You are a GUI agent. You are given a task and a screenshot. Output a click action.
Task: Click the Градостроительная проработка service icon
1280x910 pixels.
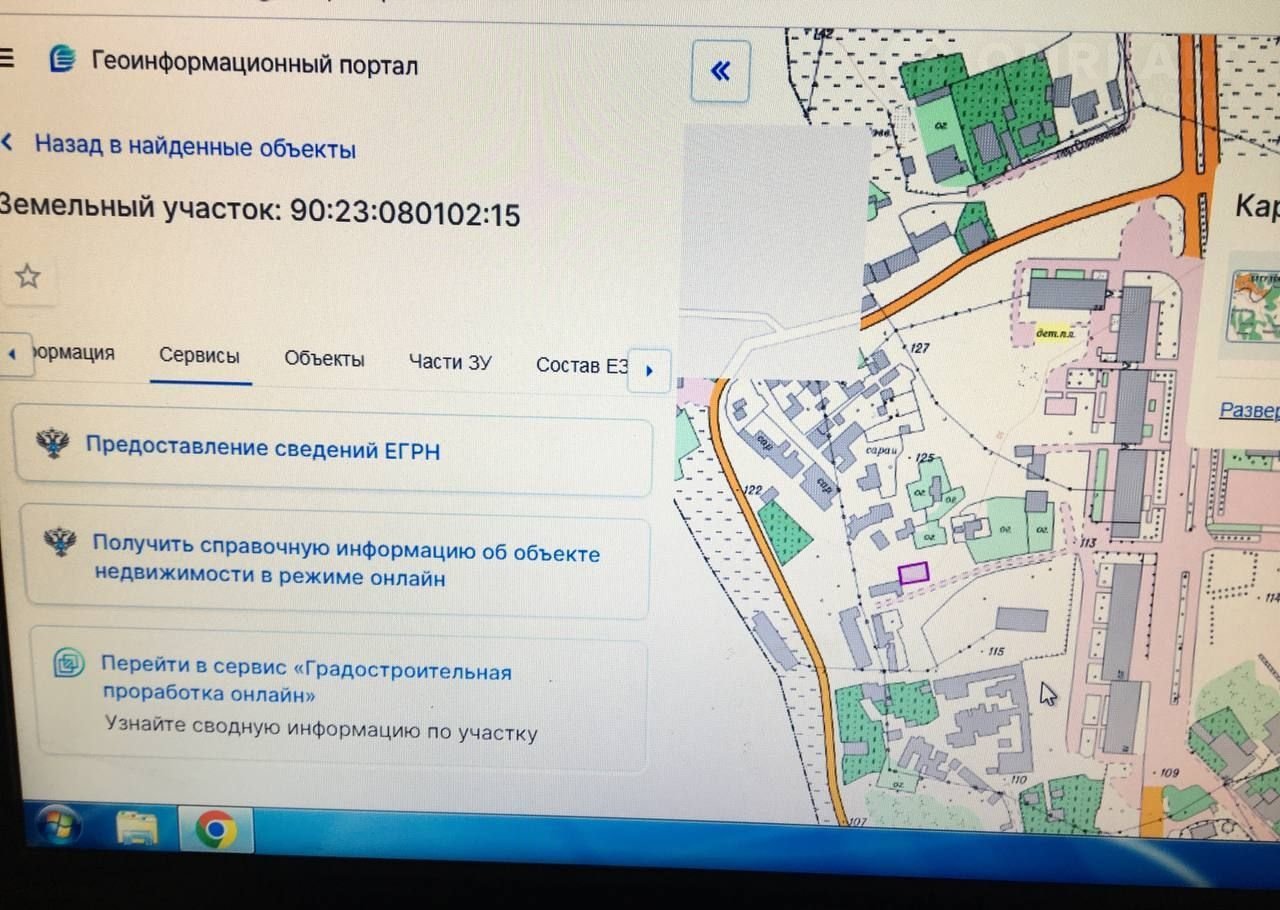[69, 663]
